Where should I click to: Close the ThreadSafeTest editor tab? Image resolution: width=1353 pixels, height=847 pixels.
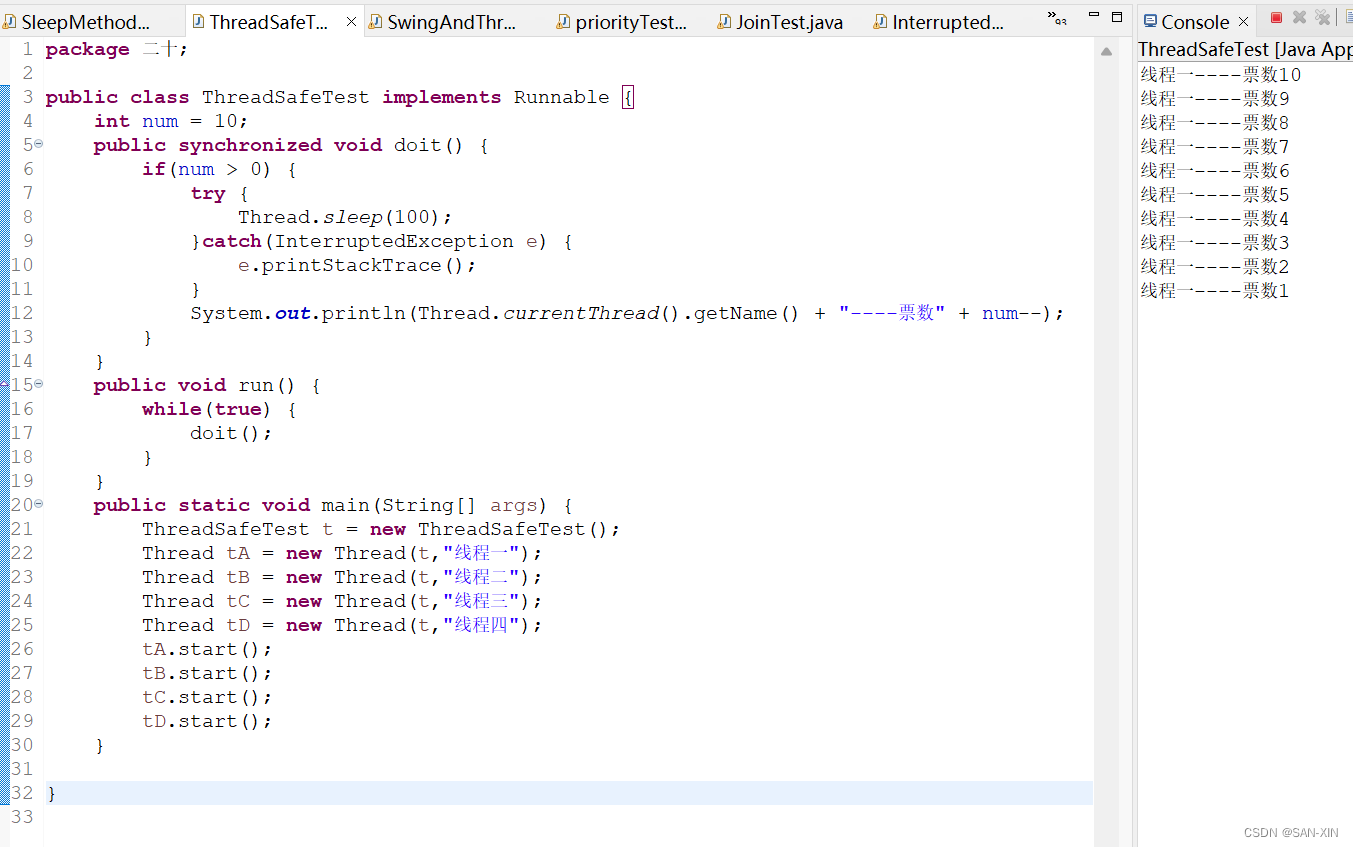(x=351, y=21)
